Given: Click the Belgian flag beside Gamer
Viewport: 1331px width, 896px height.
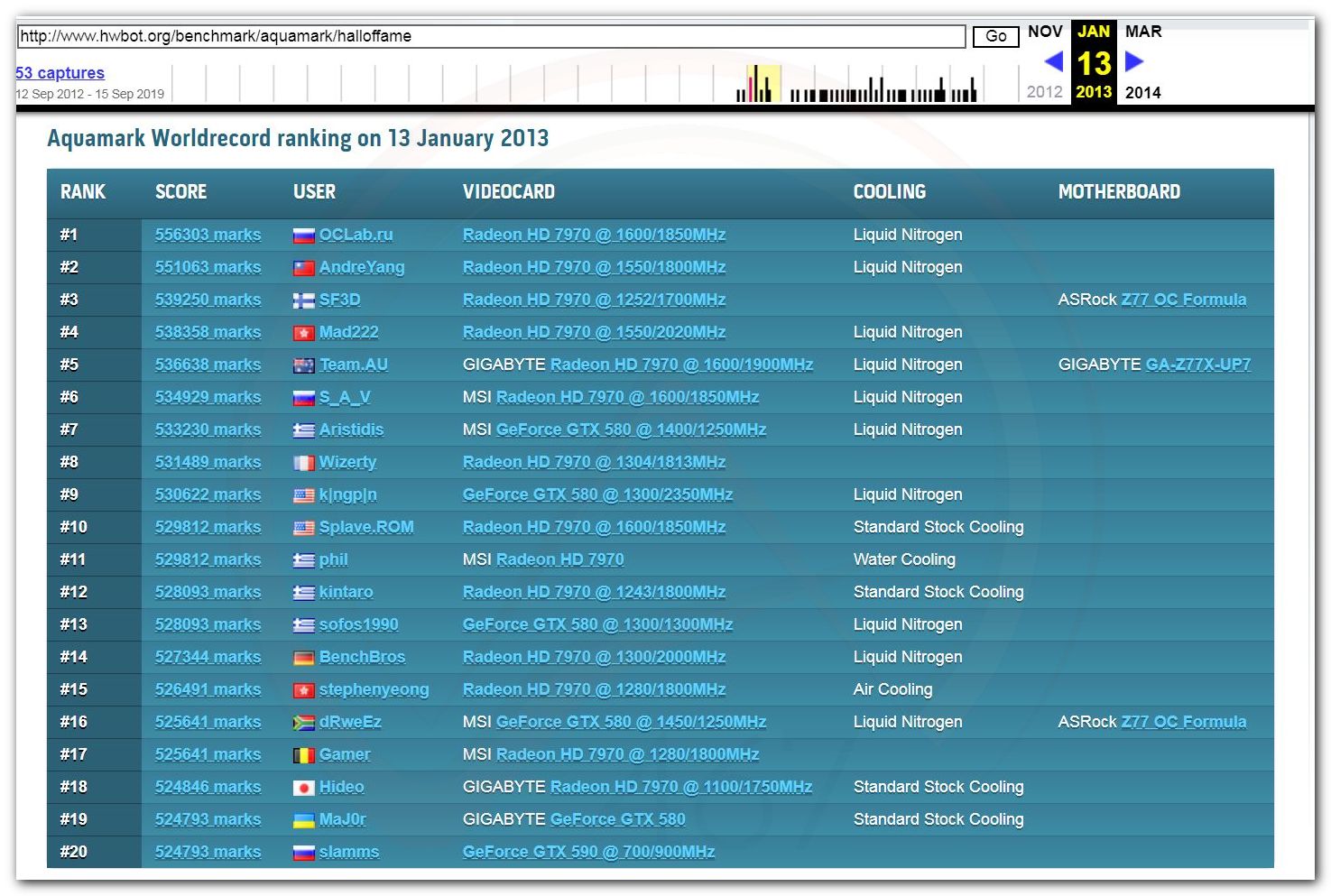Looking at the screenshot, I should [303, 755].
